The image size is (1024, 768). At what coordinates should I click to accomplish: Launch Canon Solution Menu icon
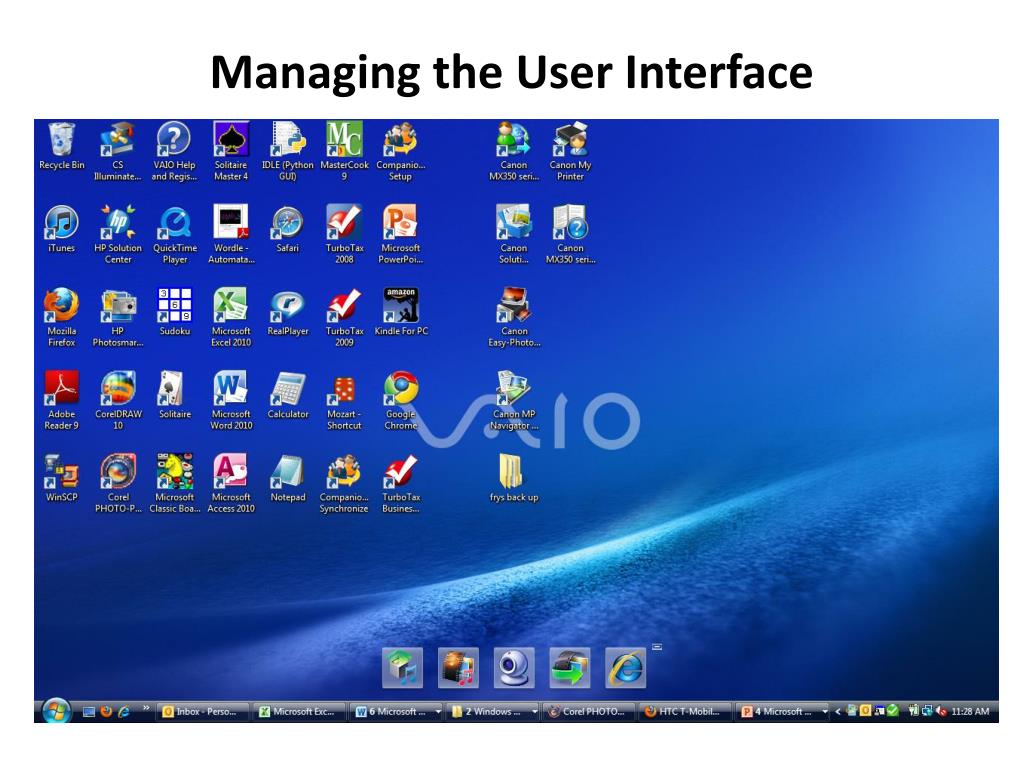(514, 234)
